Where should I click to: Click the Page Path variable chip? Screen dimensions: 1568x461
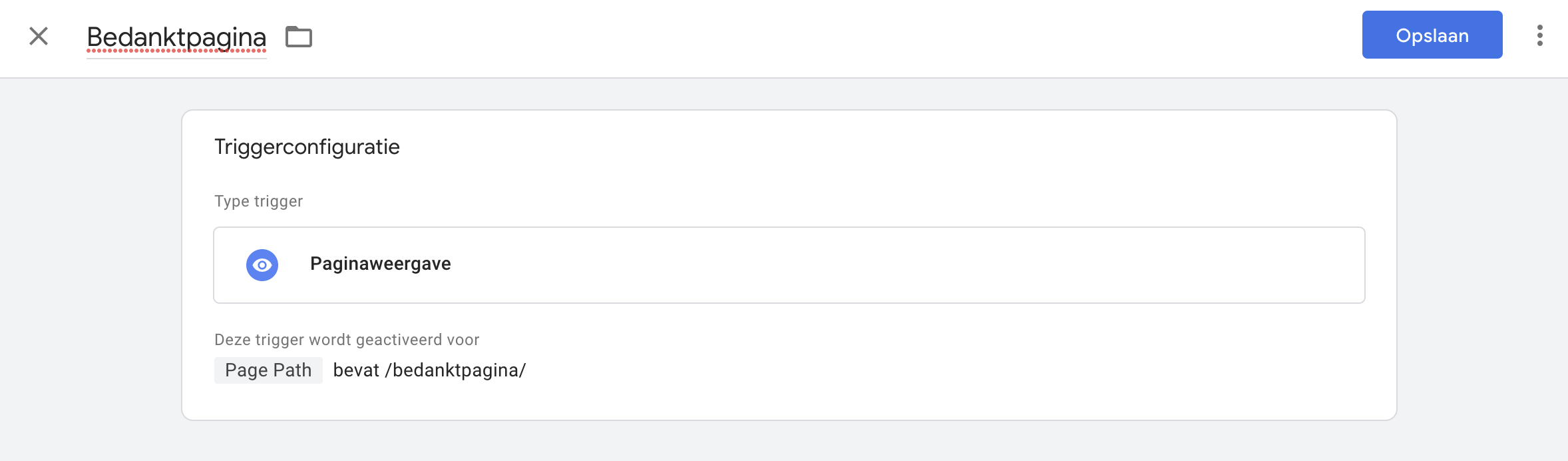click(x=268, y=370)
